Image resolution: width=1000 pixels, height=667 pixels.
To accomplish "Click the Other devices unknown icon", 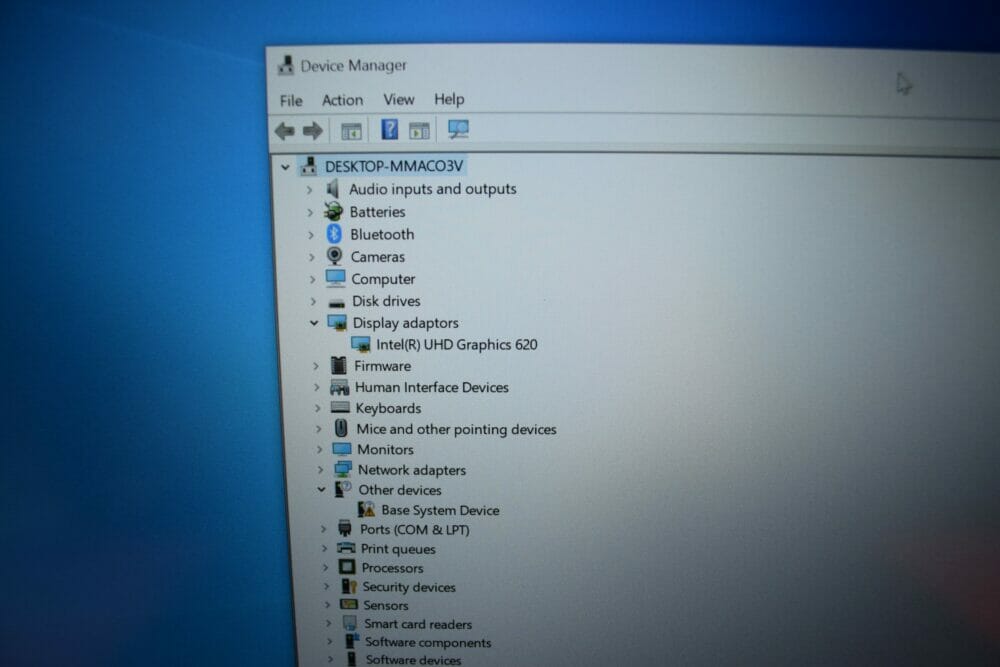I will [x=344, y=490].
